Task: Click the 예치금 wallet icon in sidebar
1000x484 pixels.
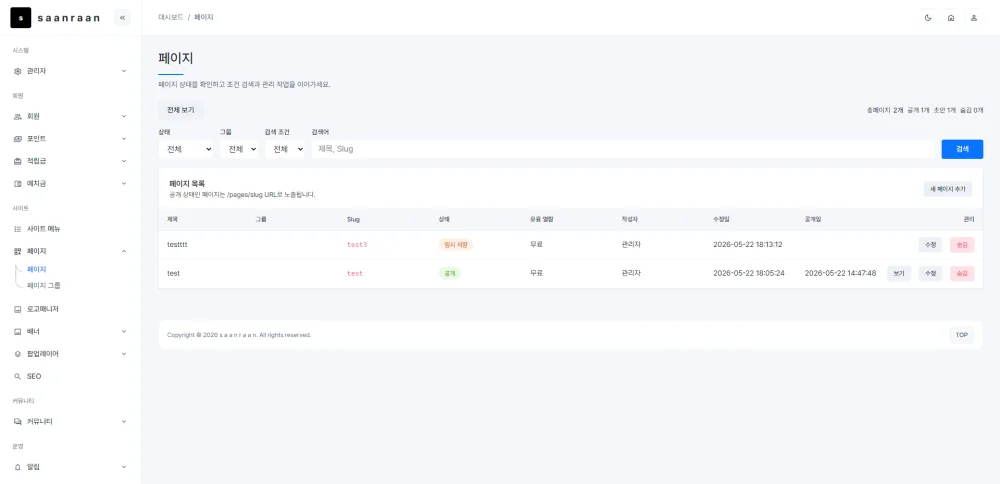Action: pyautogui.click(x=18, y=184)
